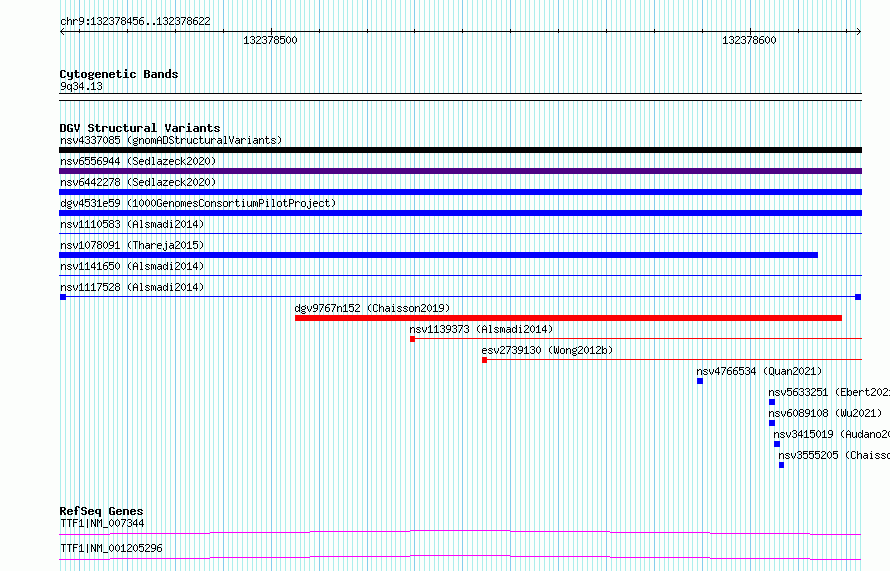
Task: Select the black nsv4337085 variant bar
Action: 460,150
